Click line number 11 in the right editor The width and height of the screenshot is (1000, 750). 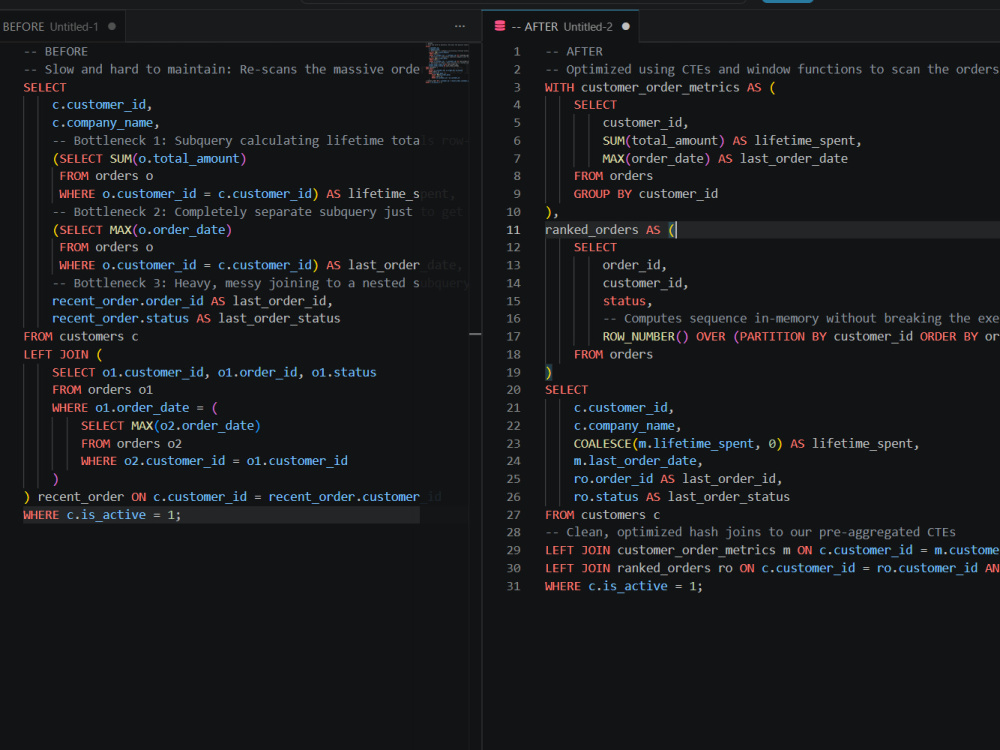click(x=513, y=230)
